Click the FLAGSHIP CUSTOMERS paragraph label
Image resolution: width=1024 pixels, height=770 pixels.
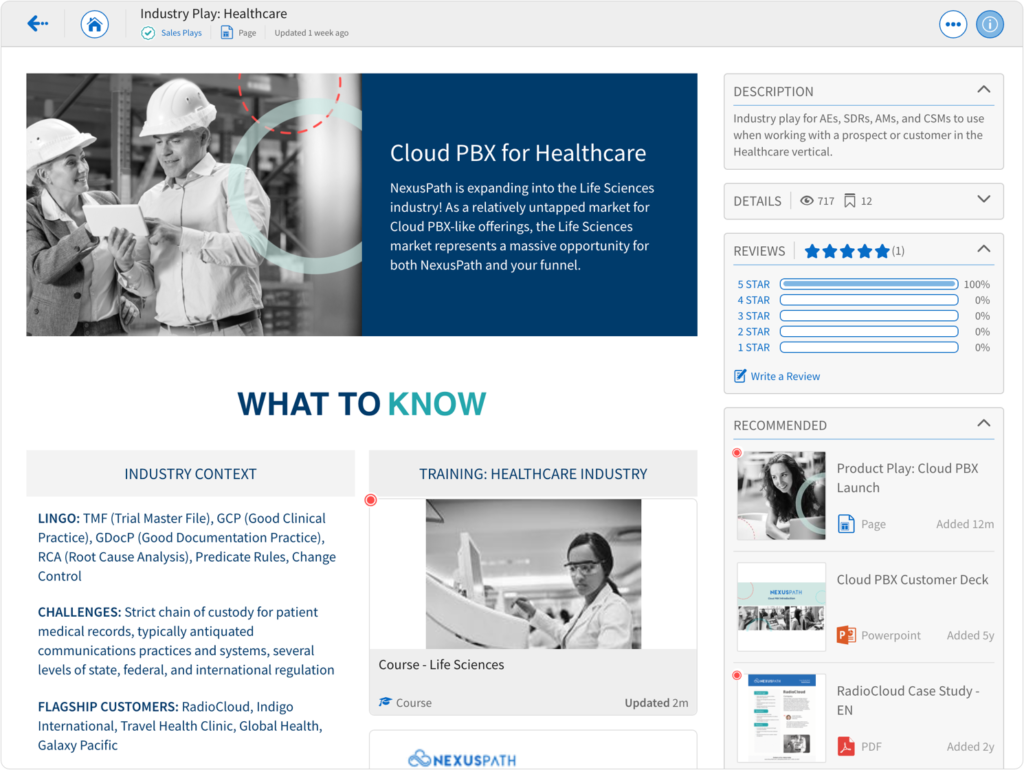coord(108,707)
